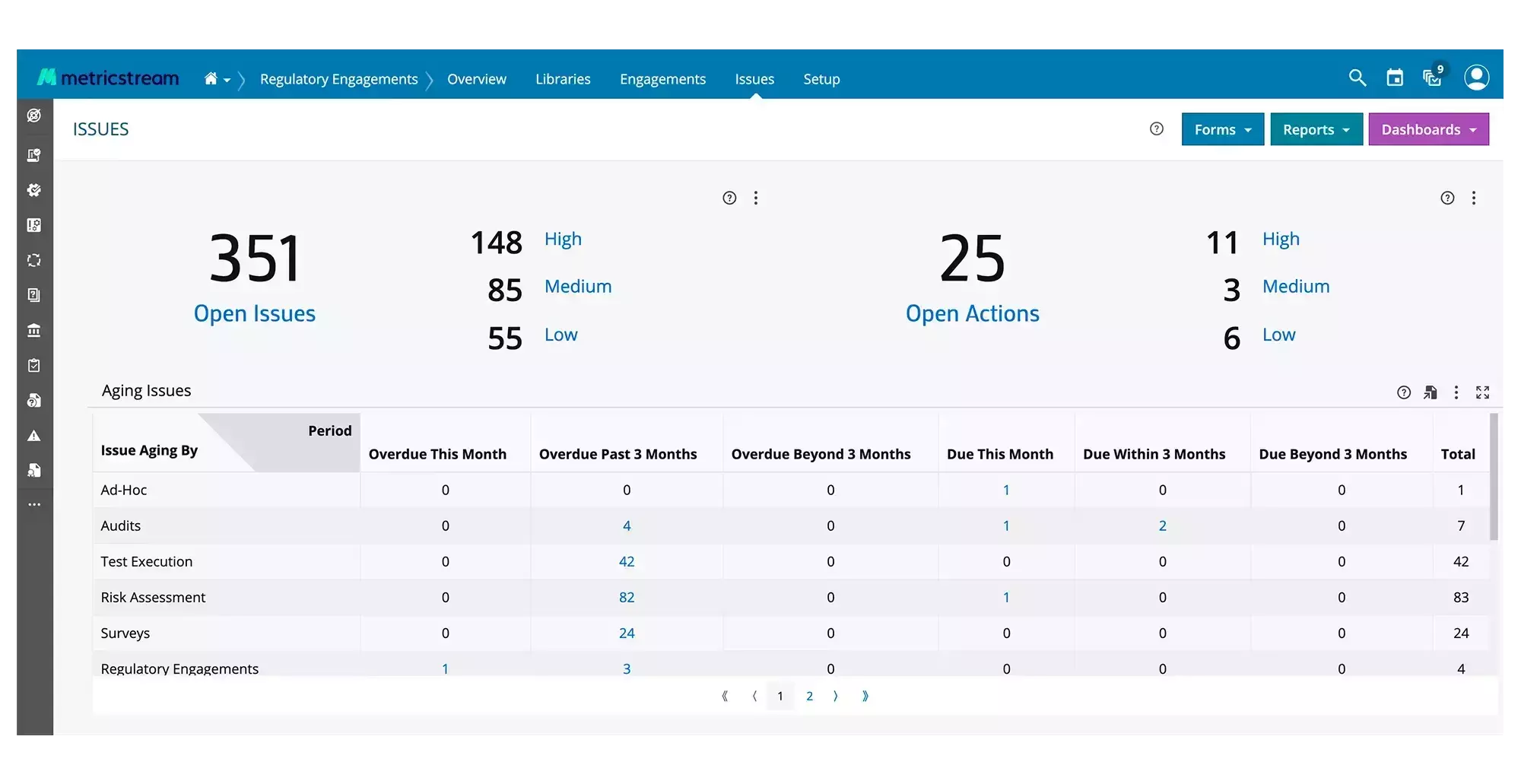Image resolution: width=1521 pixels, height=784 pixels.
Task: Select the Total column header
Action: tap(1458, 454)
